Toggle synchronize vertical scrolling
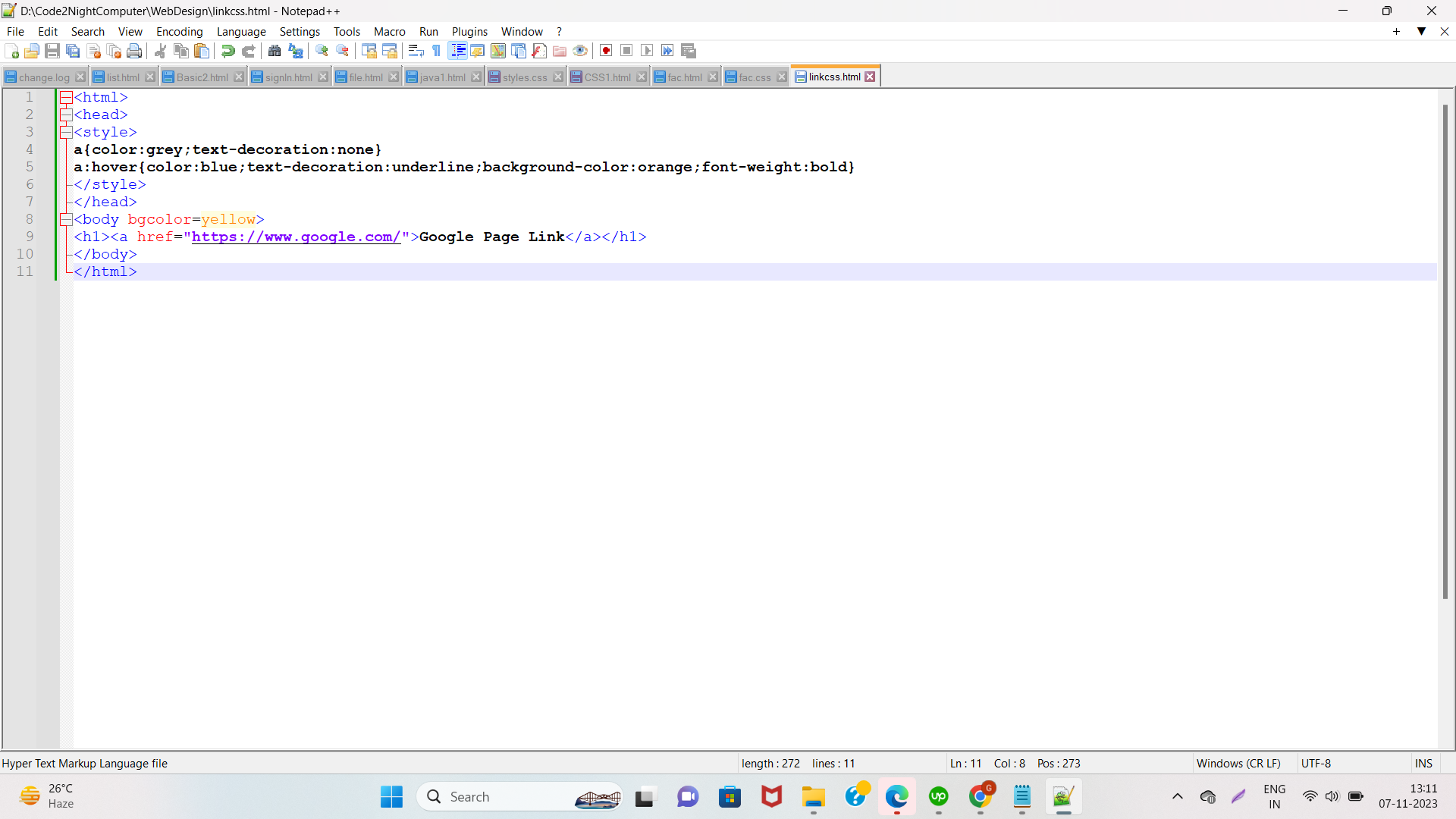 (x=369, y=51)
